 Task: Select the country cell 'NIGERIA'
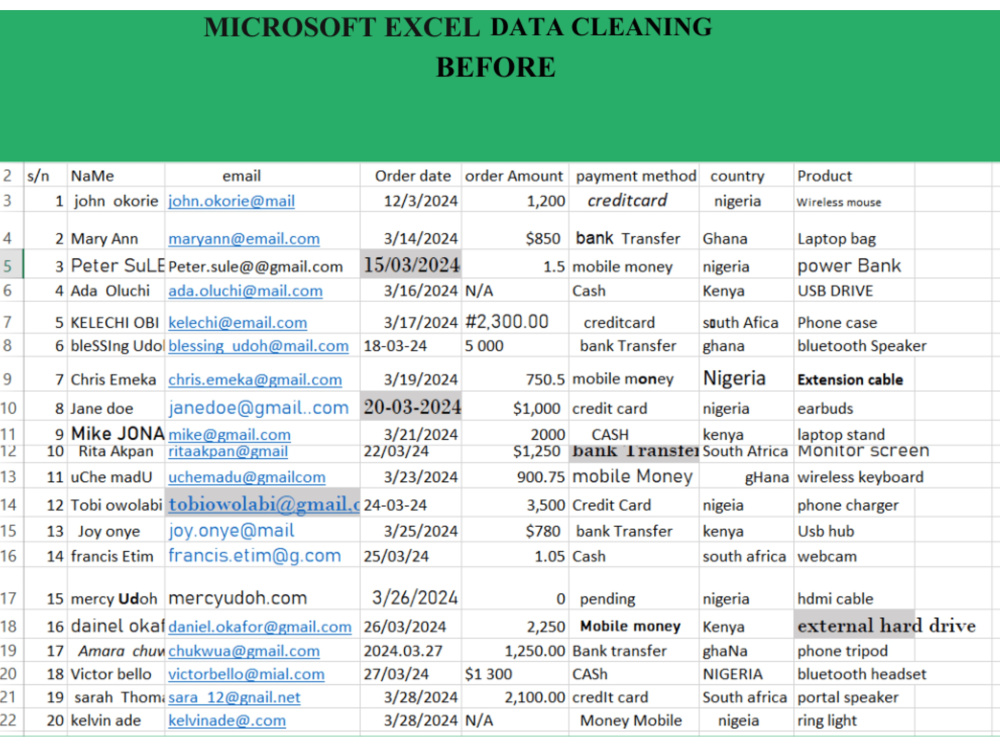(746, 673)
